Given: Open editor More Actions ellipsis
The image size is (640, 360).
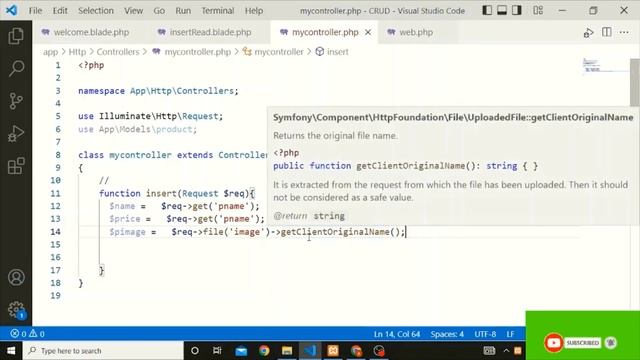Looking at the screenshot, I should coord(624,32).
